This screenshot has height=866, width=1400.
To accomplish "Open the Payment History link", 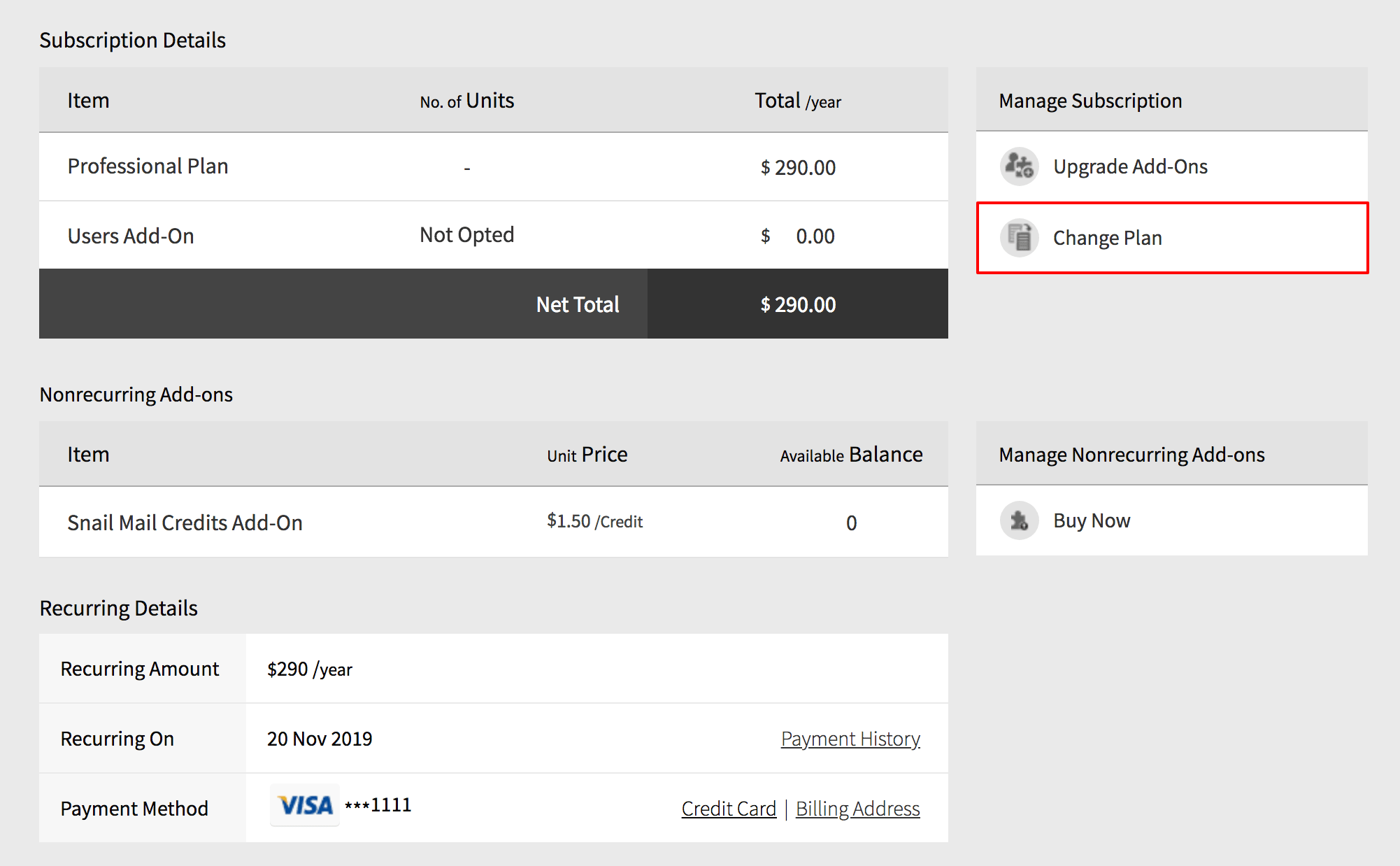I will [850, 739].
